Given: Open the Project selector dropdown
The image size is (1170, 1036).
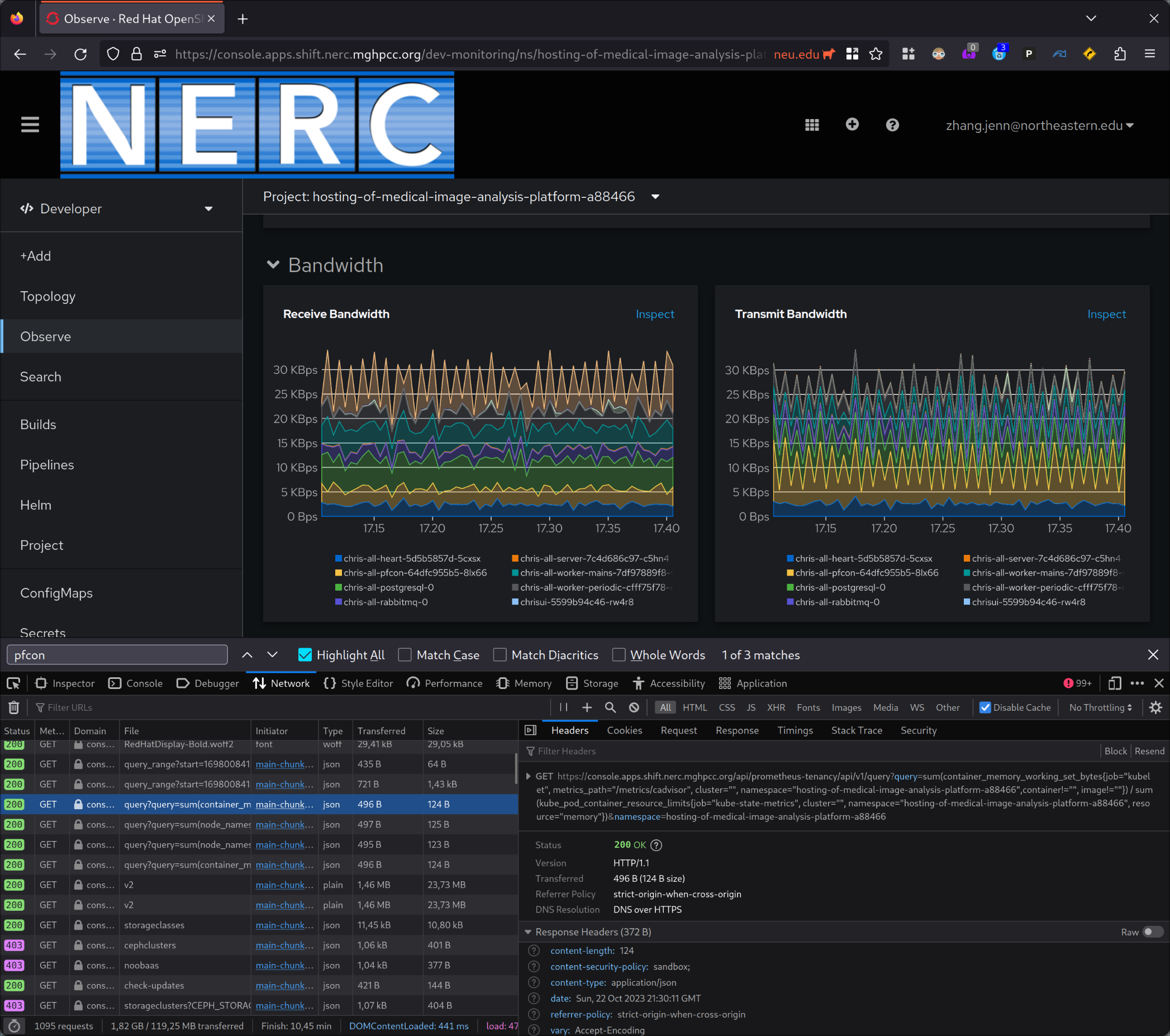Looking at the screenshot, I should tap(461, 196).
